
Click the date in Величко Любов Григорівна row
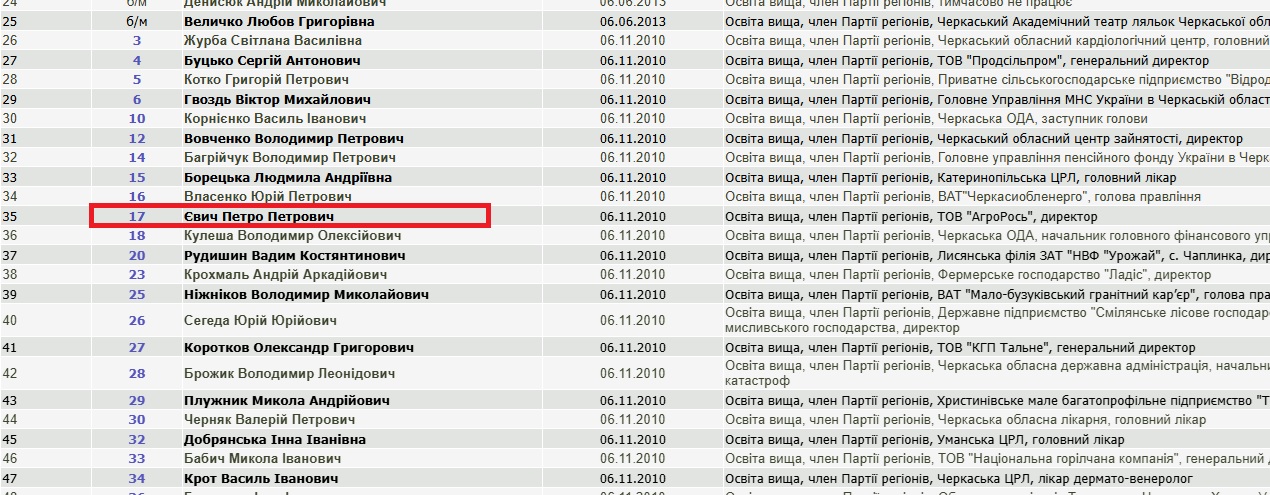pos(632,21)
